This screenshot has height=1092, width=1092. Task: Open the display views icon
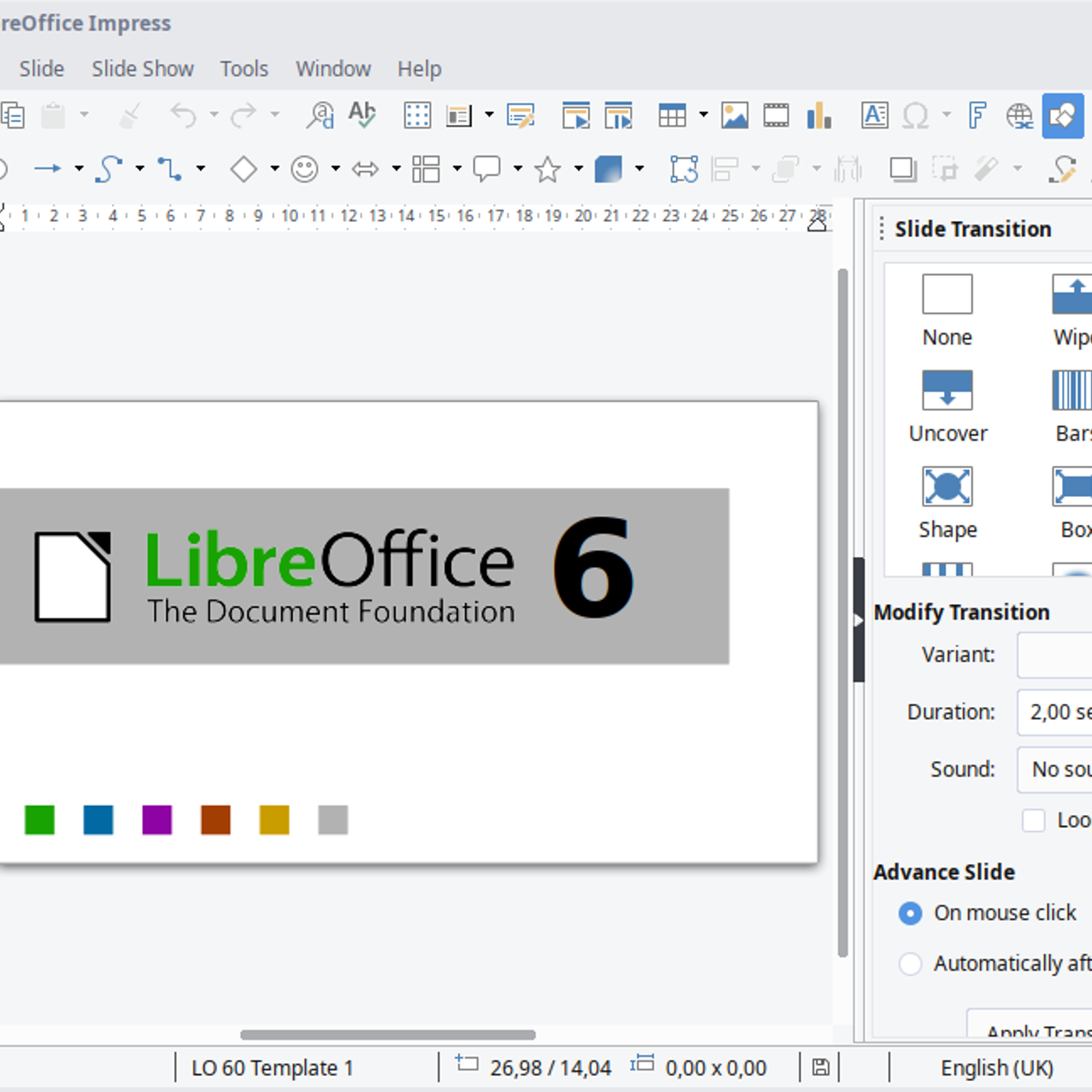coord(459,115)
